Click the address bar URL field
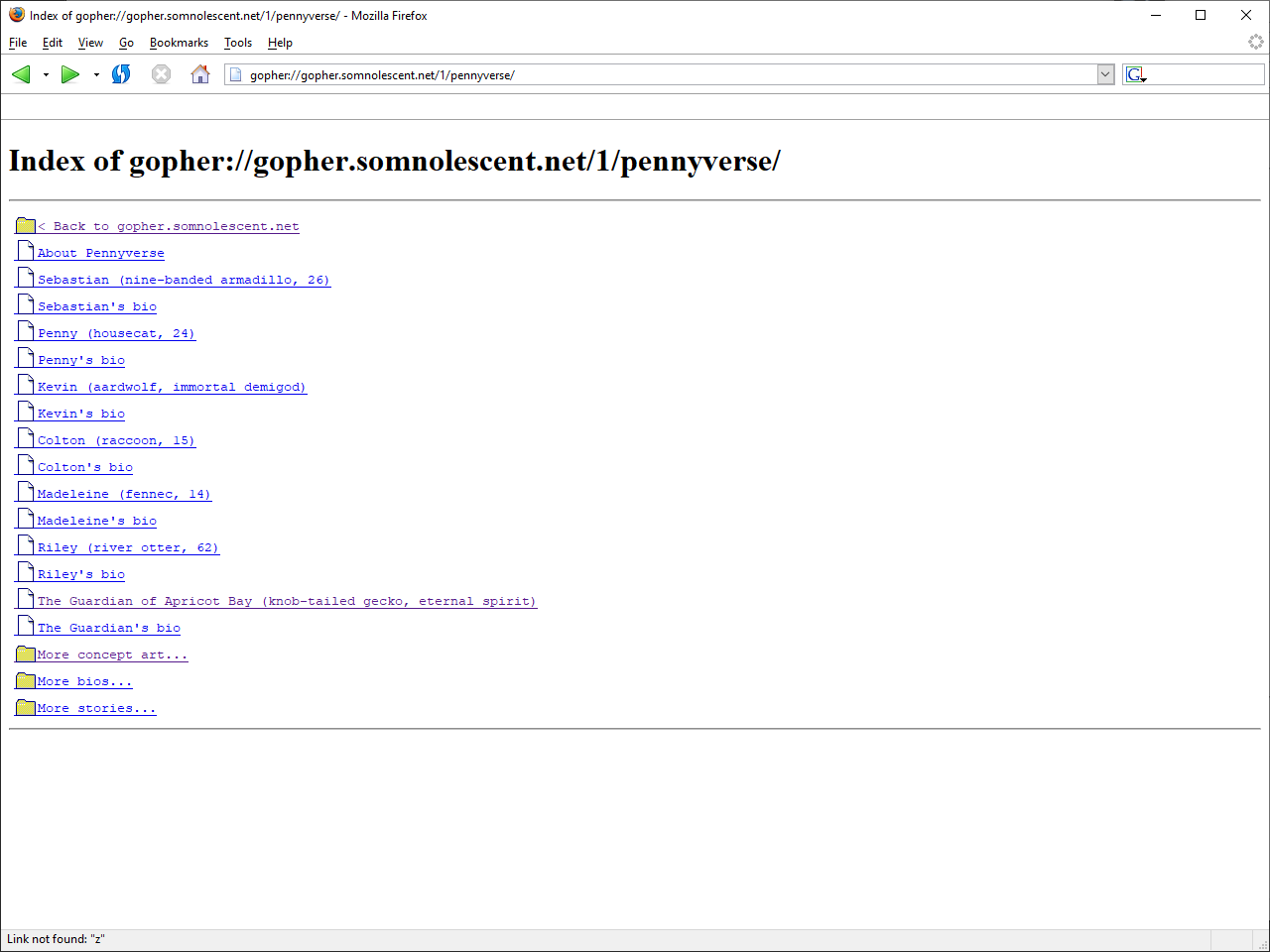The width and height of the screenshot is (1270, 952). pos(665,74)
